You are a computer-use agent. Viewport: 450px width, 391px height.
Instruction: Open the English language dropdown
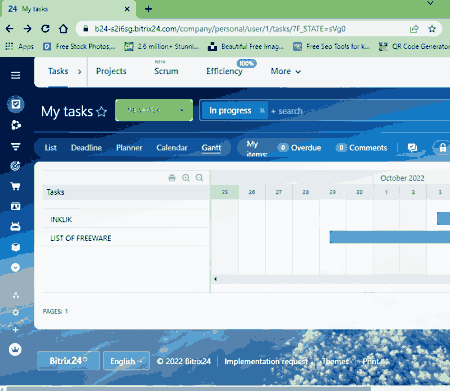[x=126, y=361]
